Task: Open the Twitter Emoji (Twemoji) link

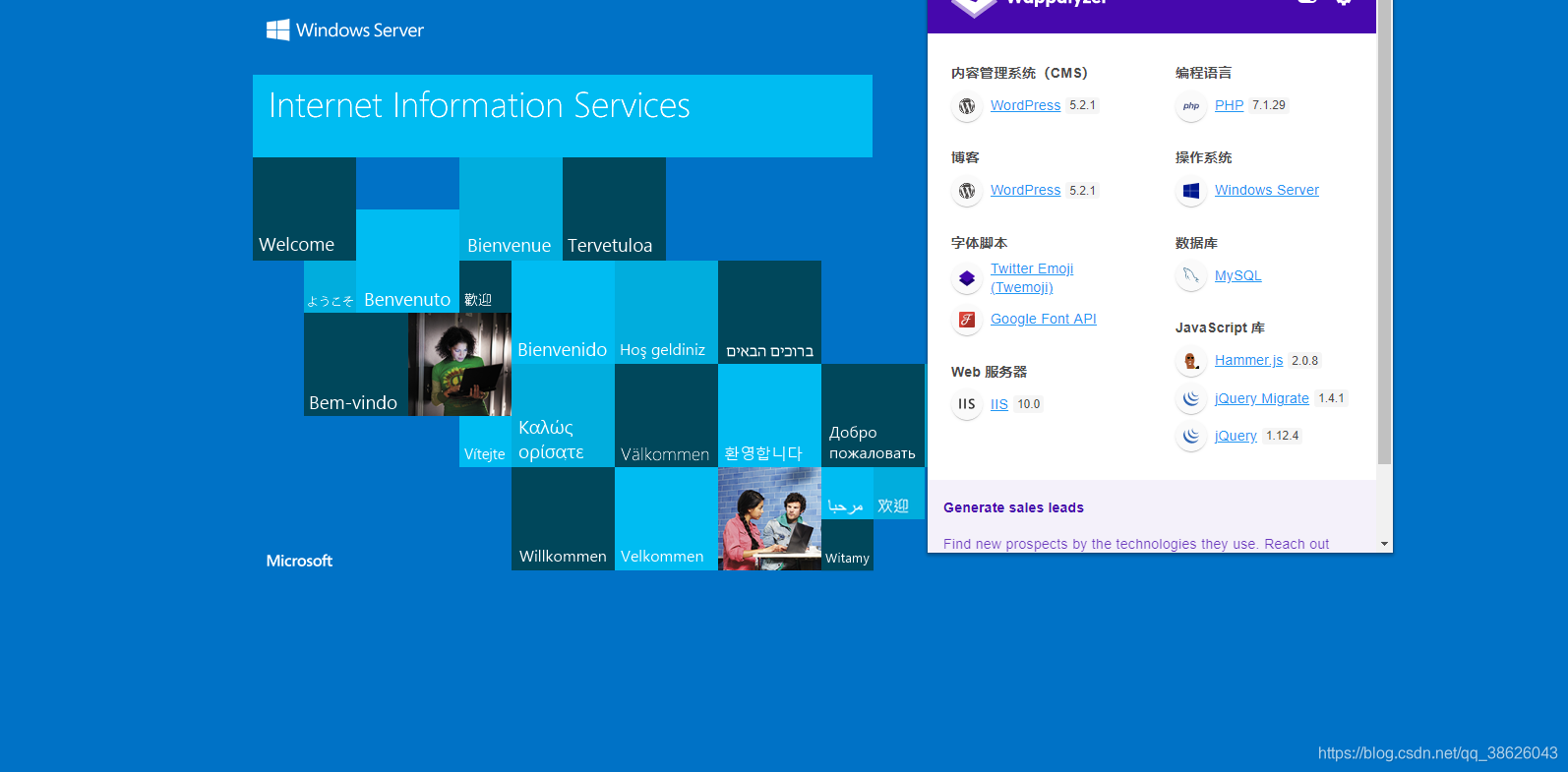Action: (1032, 278)
